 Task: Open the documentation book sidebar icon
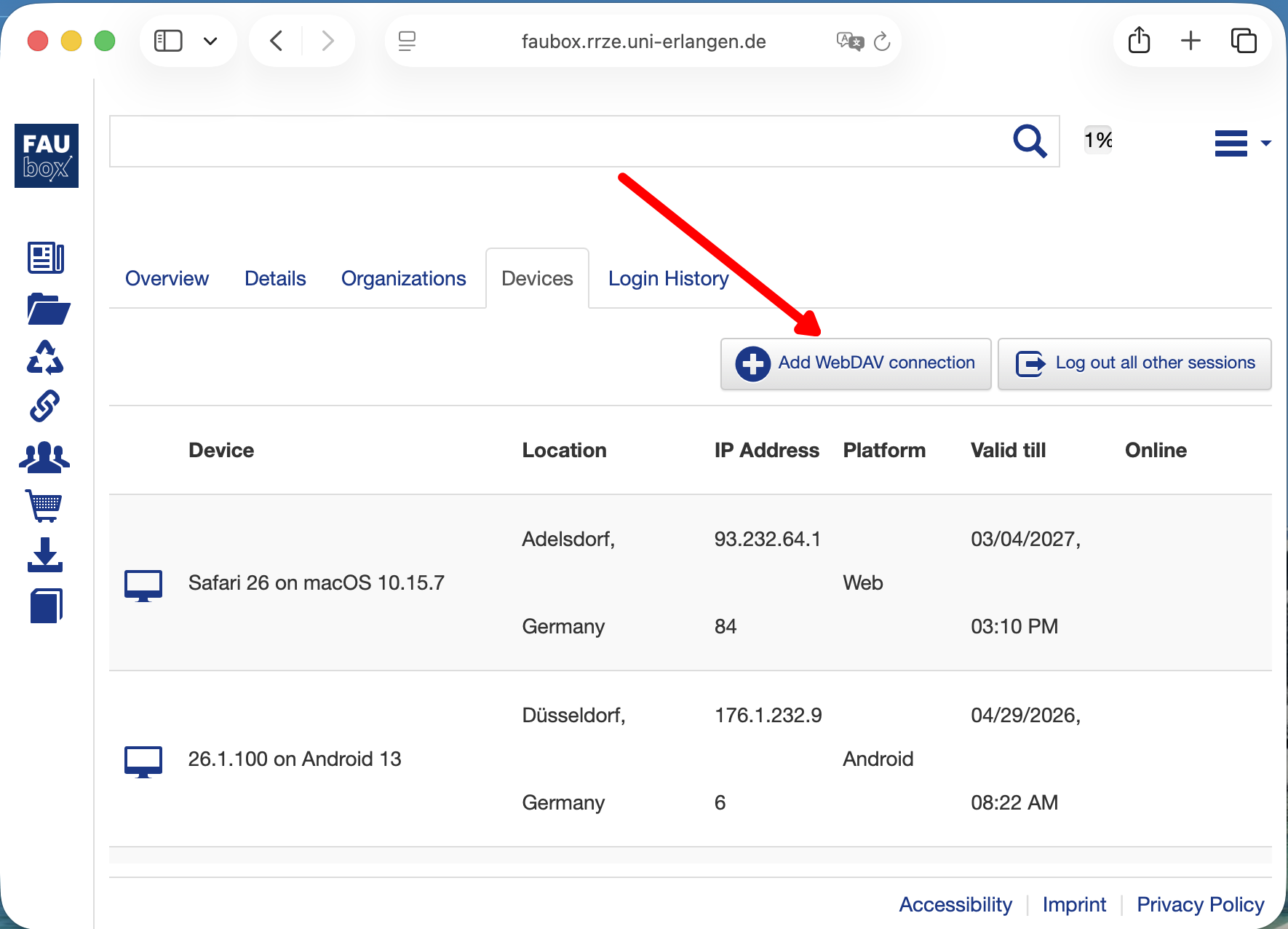pos(46,606)
